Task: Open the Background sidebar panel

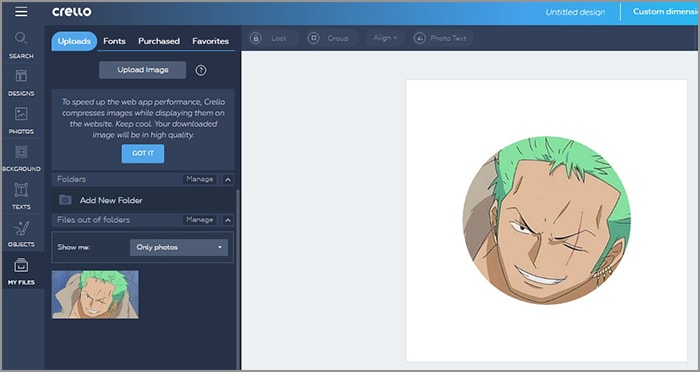Action: (x=21, y=159)
